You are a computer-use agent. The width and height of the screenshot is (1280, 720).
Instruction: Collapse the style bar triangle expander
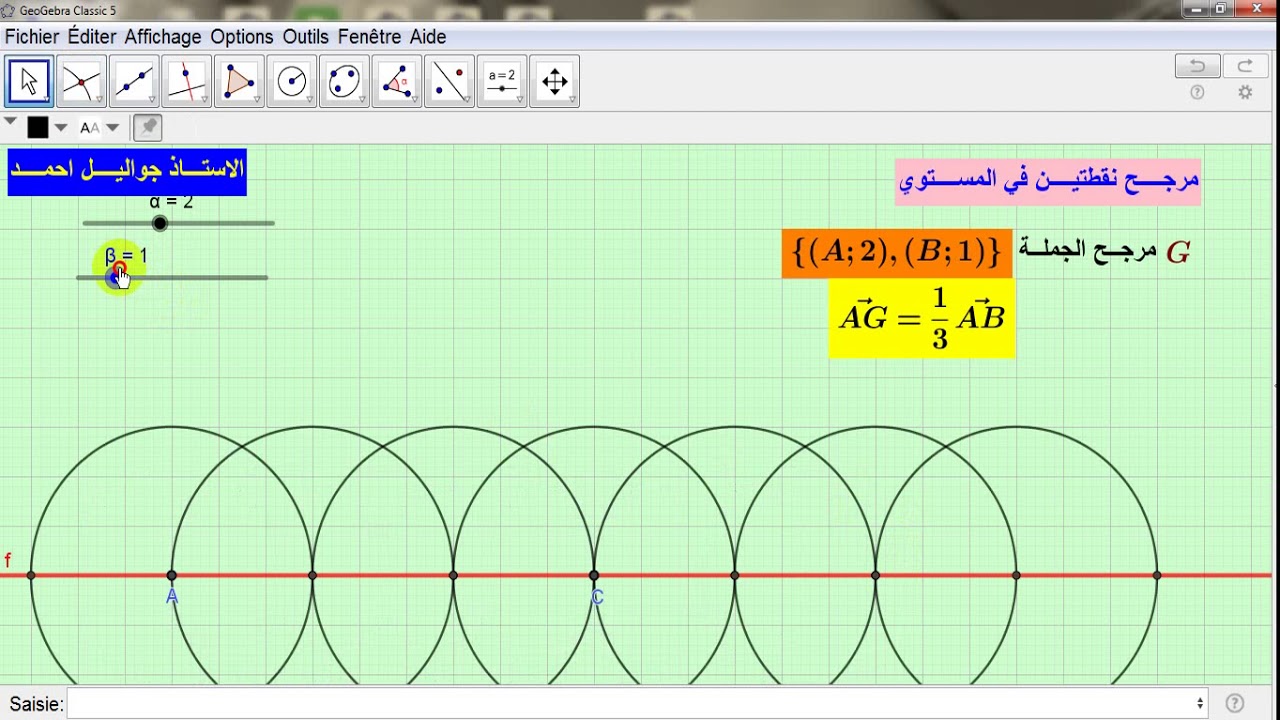10,122
